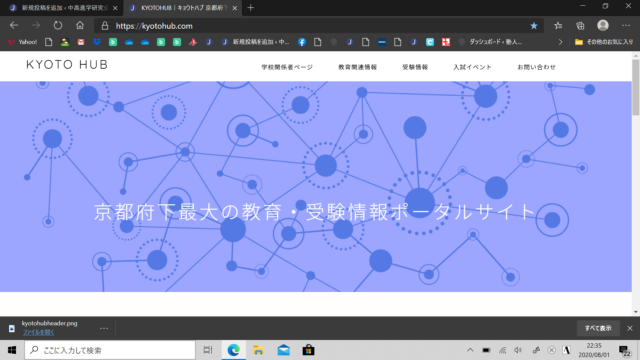Open the browser Settings and more menu
The height and width of the screenshot is (360, 640).
(x=626, y=25)
